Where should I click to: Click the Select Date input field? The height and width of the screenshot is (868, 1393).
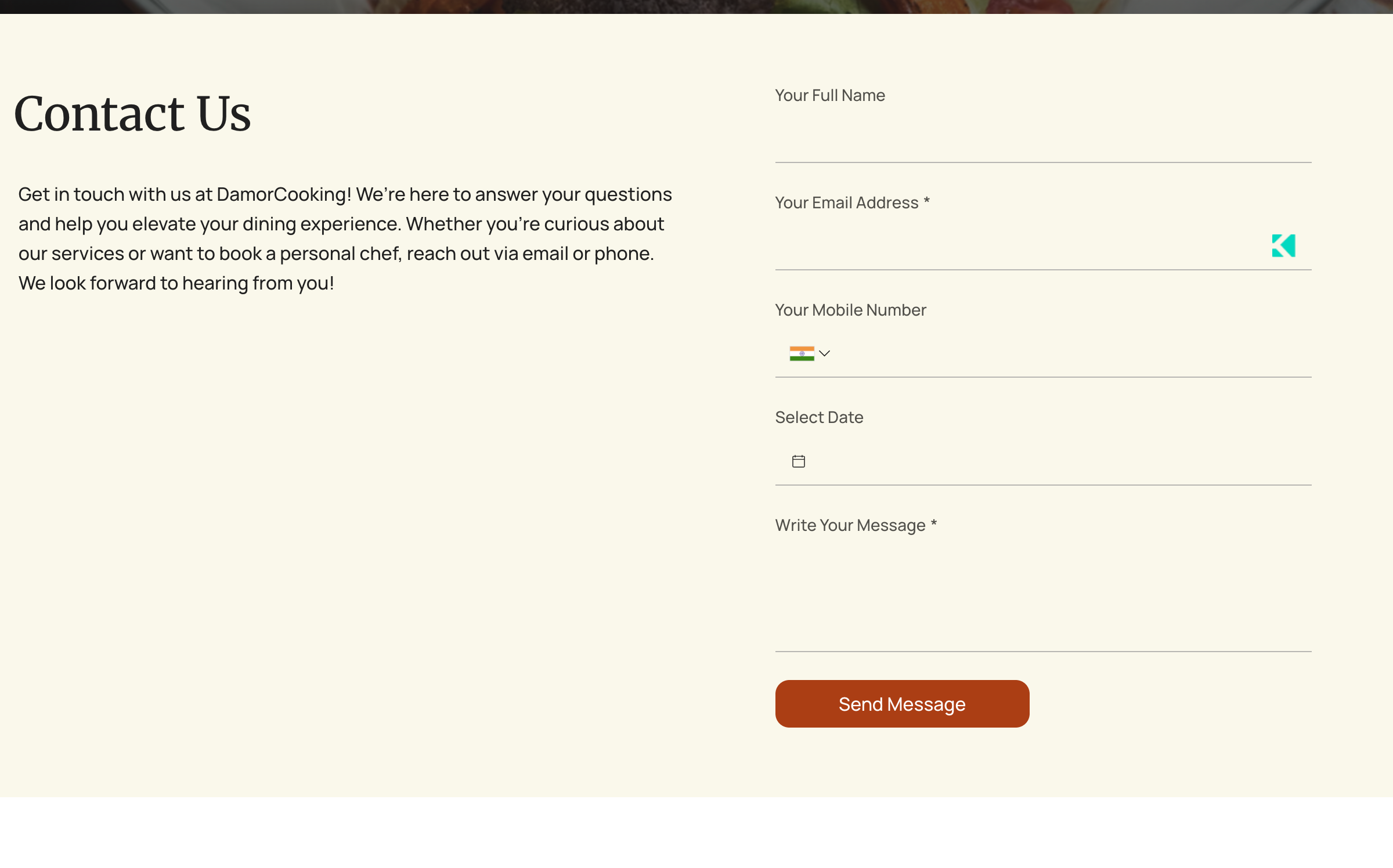point(1043,461)
